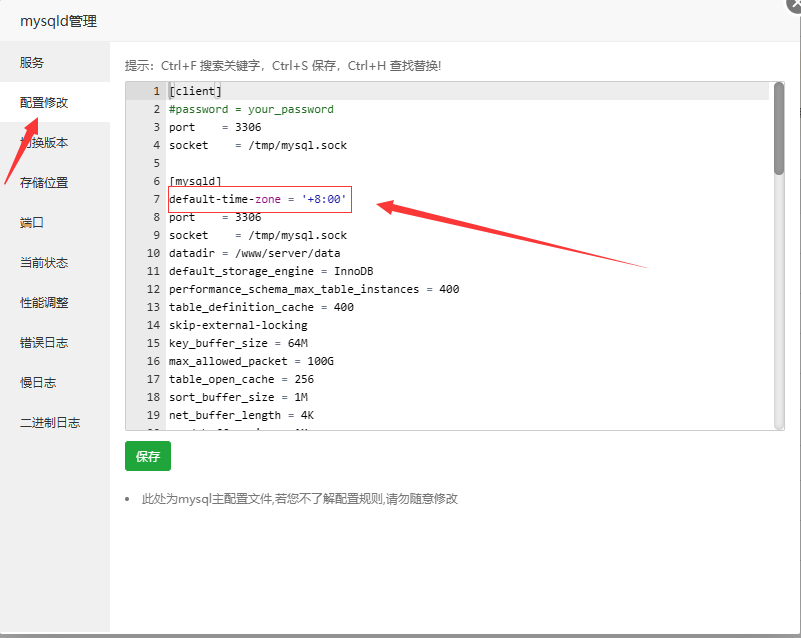
Task: Open the 性能调整 tab
Action: click(55, 302)
